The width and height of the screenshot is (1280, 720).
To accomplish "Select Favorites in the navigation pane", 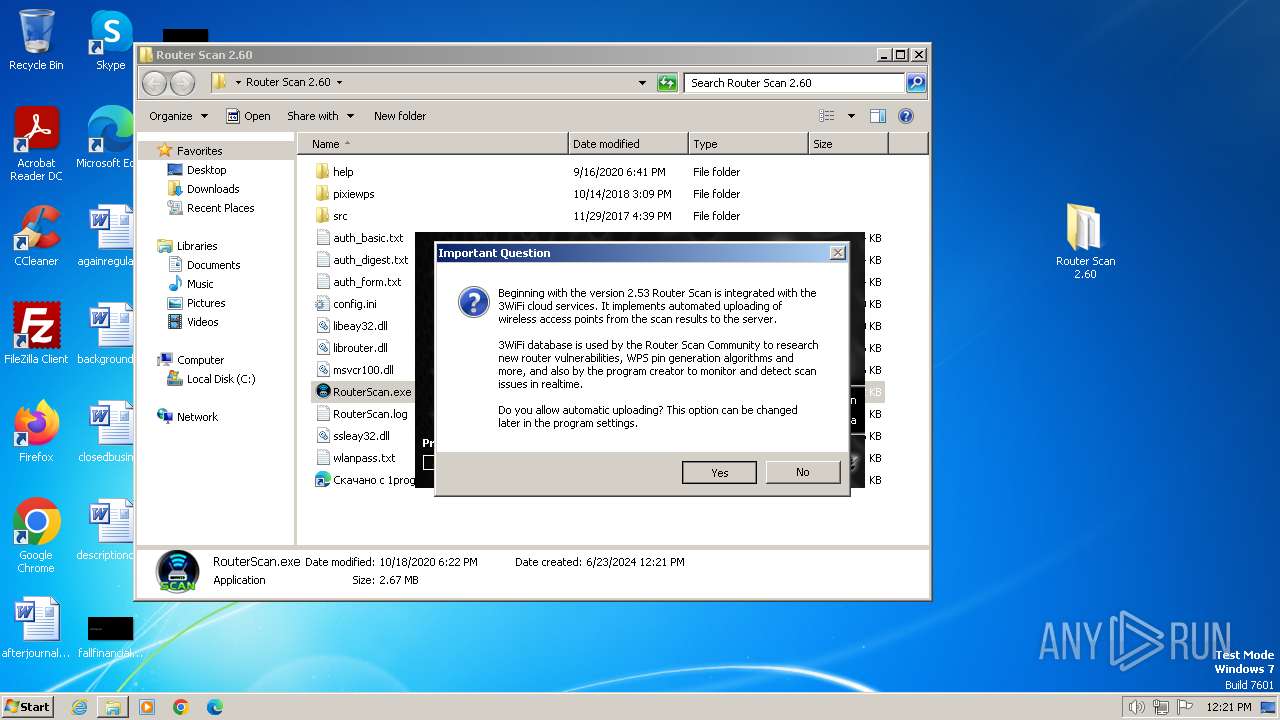I will point(199,151).
